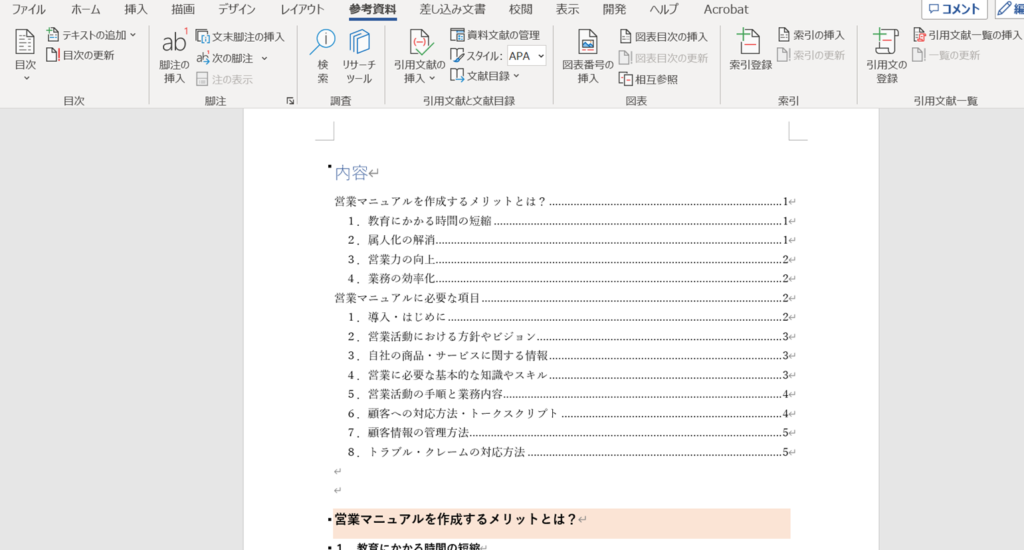Click 文末脚注の挿入 endnote button
Viewport: 1024px width, 550px height.
pos(240,37)
